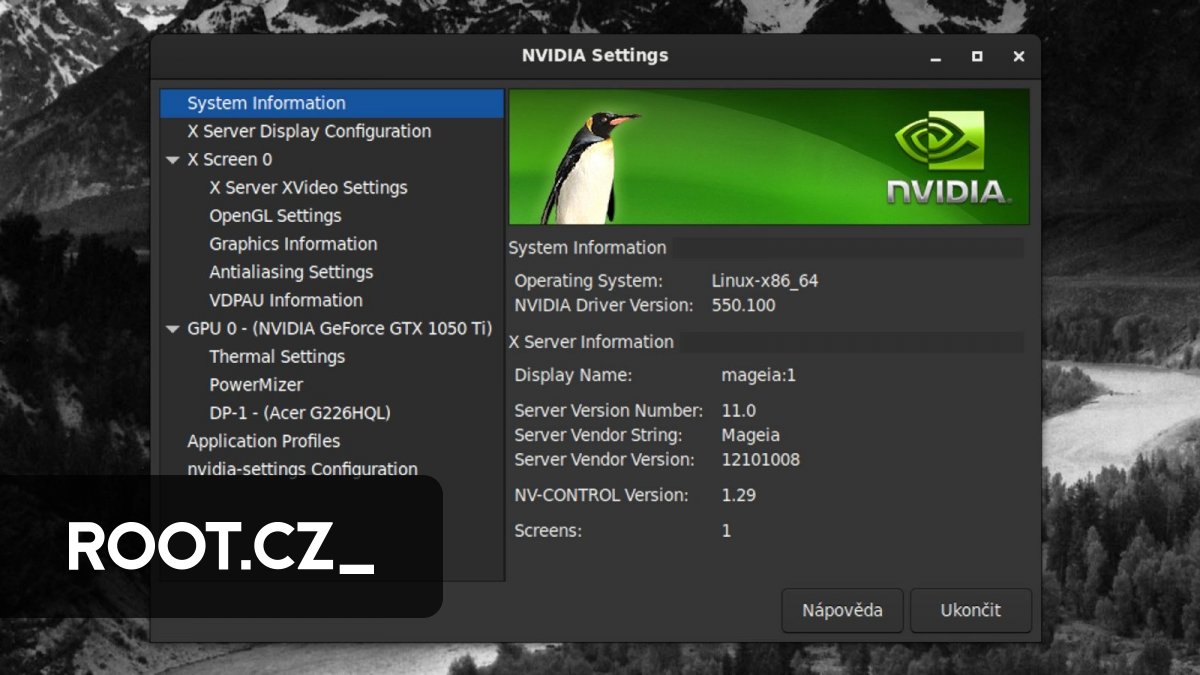1200x675 pixels.
Task: Show VDPAU Information
Action: tap(285, 300)
